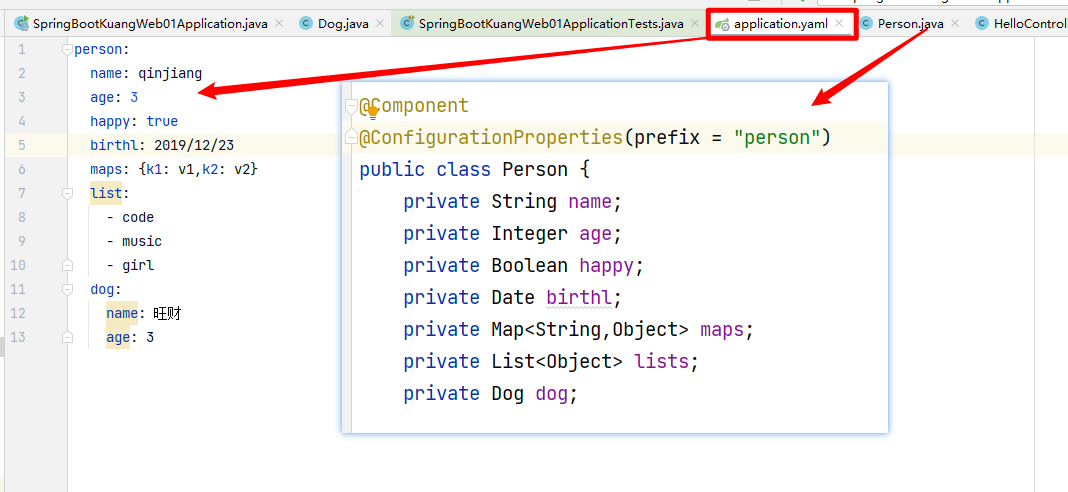Click line number 1 in the gutter
The height and width of the screenshot is (492, 1068).
(x=22, y=49)
